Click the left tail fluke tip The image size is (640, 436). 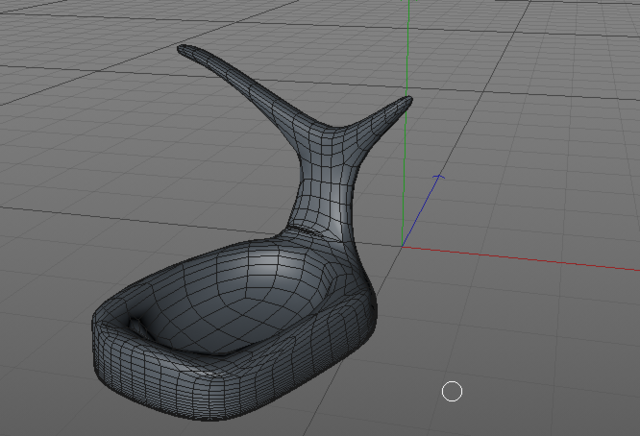pyautogui.click(x=182, y=49)
